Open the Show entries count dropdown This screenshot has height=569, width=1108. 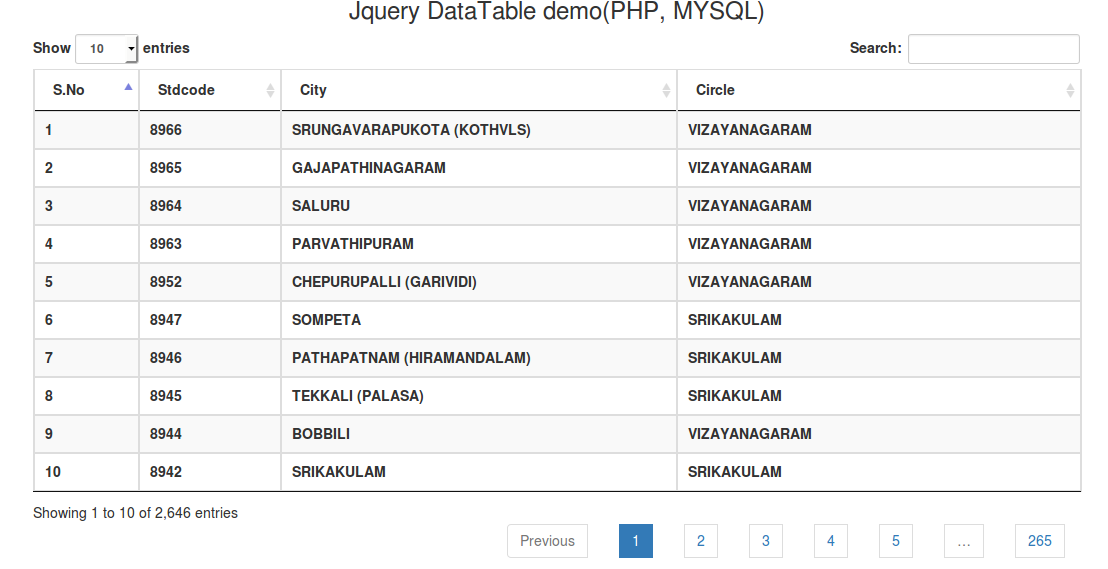coord(107,49)
